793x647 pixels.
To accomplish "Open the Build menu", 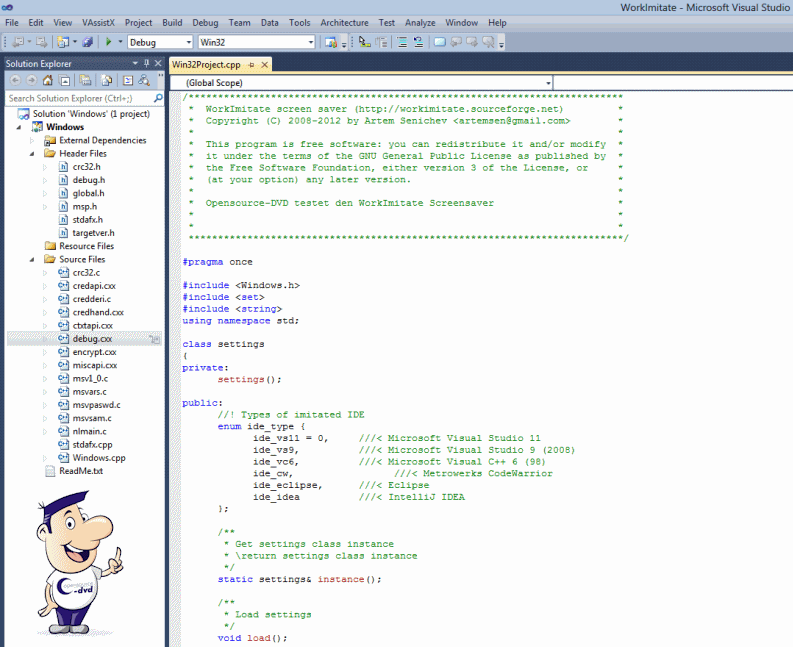I will tap(171, 22).
